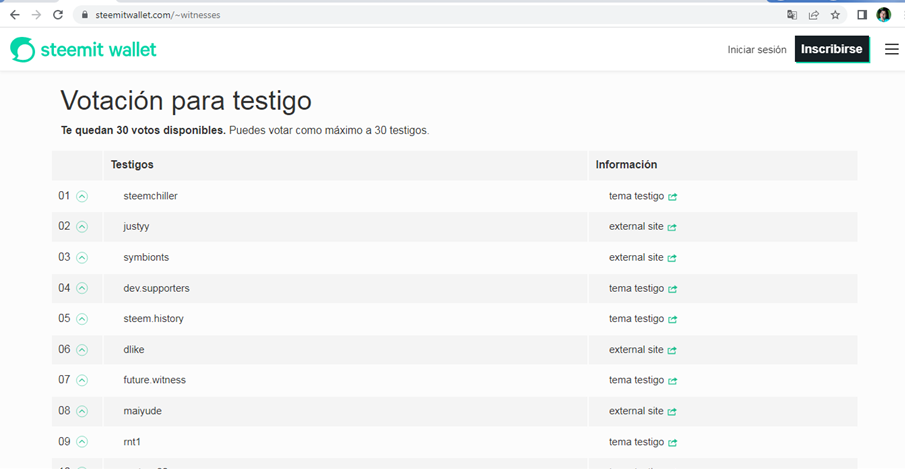Open future.witness witness profile
The height and width of the screenshot is (469, 905).
155,380
